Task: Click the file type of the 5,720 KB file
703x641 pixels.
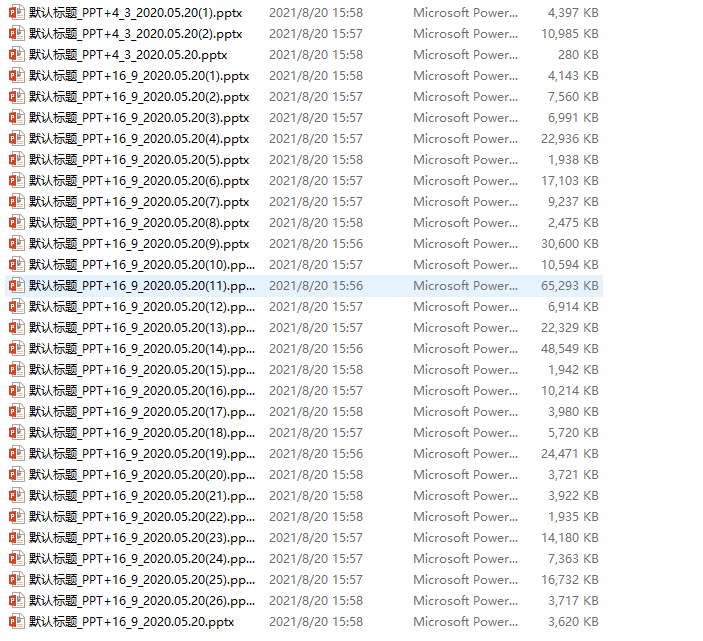Action: tap(465, 433)
